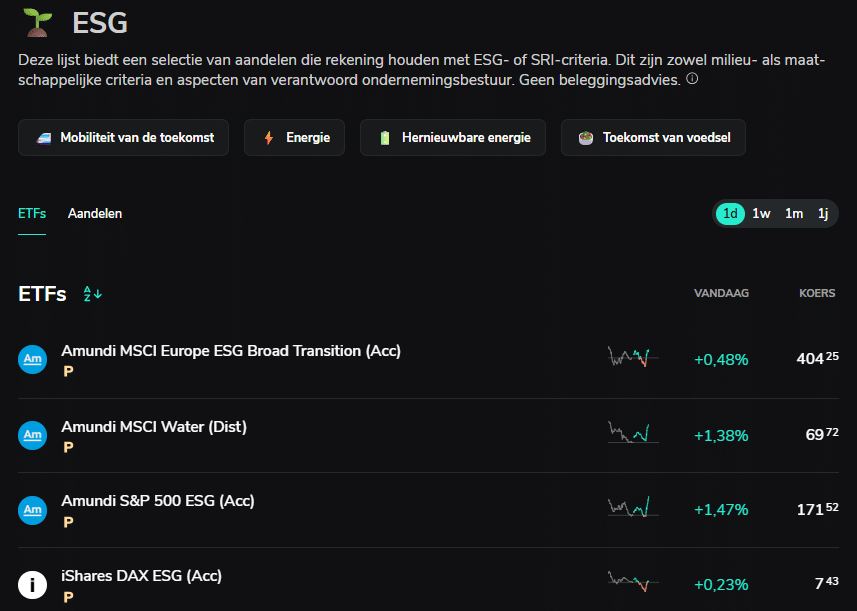Click the +0,23% daily change value
This screenshot has height=611, width=857.
[721, 585]
